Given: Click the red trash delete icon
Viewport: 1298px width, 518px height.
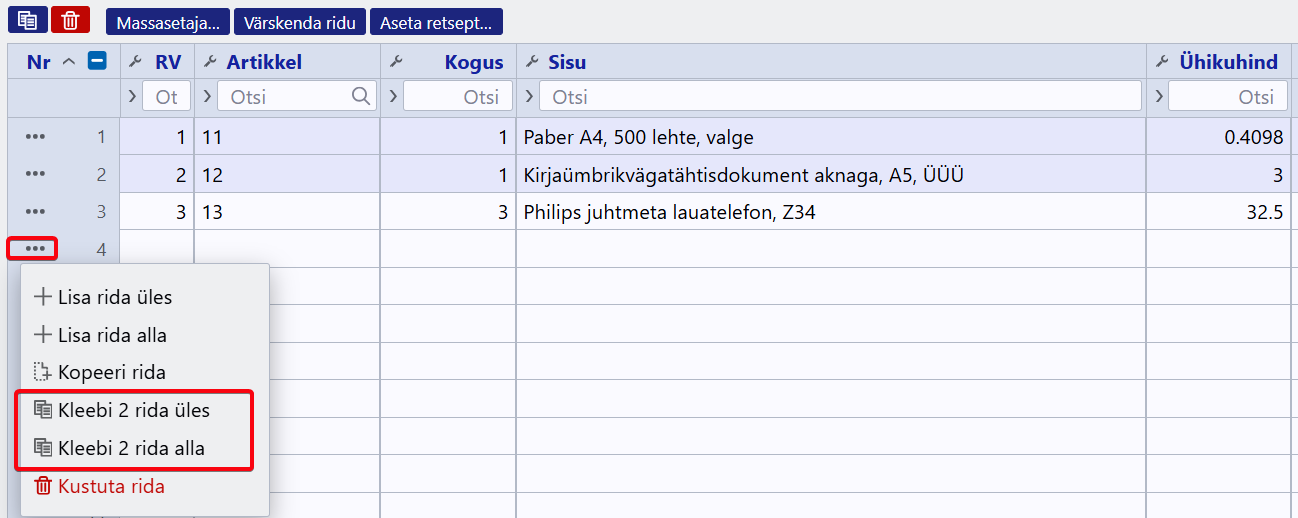Looking at the screenshot, I should pyautogui.click(x=70, y=20).
